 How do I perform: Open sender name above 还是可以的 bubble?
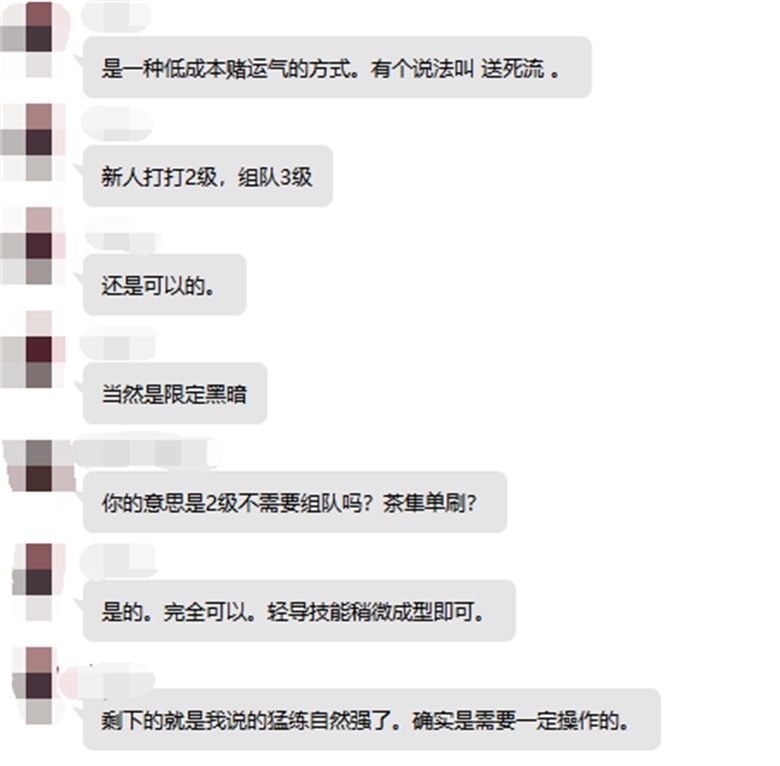point(122,241)
